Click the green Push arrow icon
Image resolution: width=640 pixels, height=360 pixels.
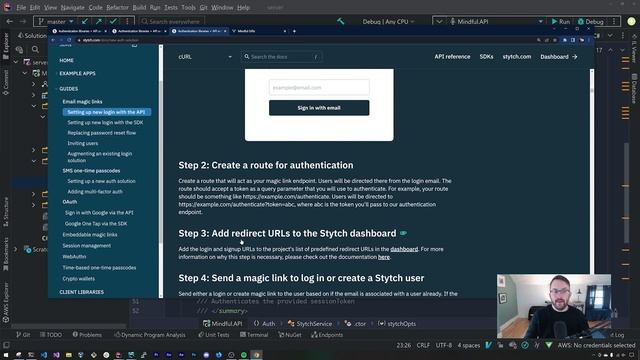(99, 21)
